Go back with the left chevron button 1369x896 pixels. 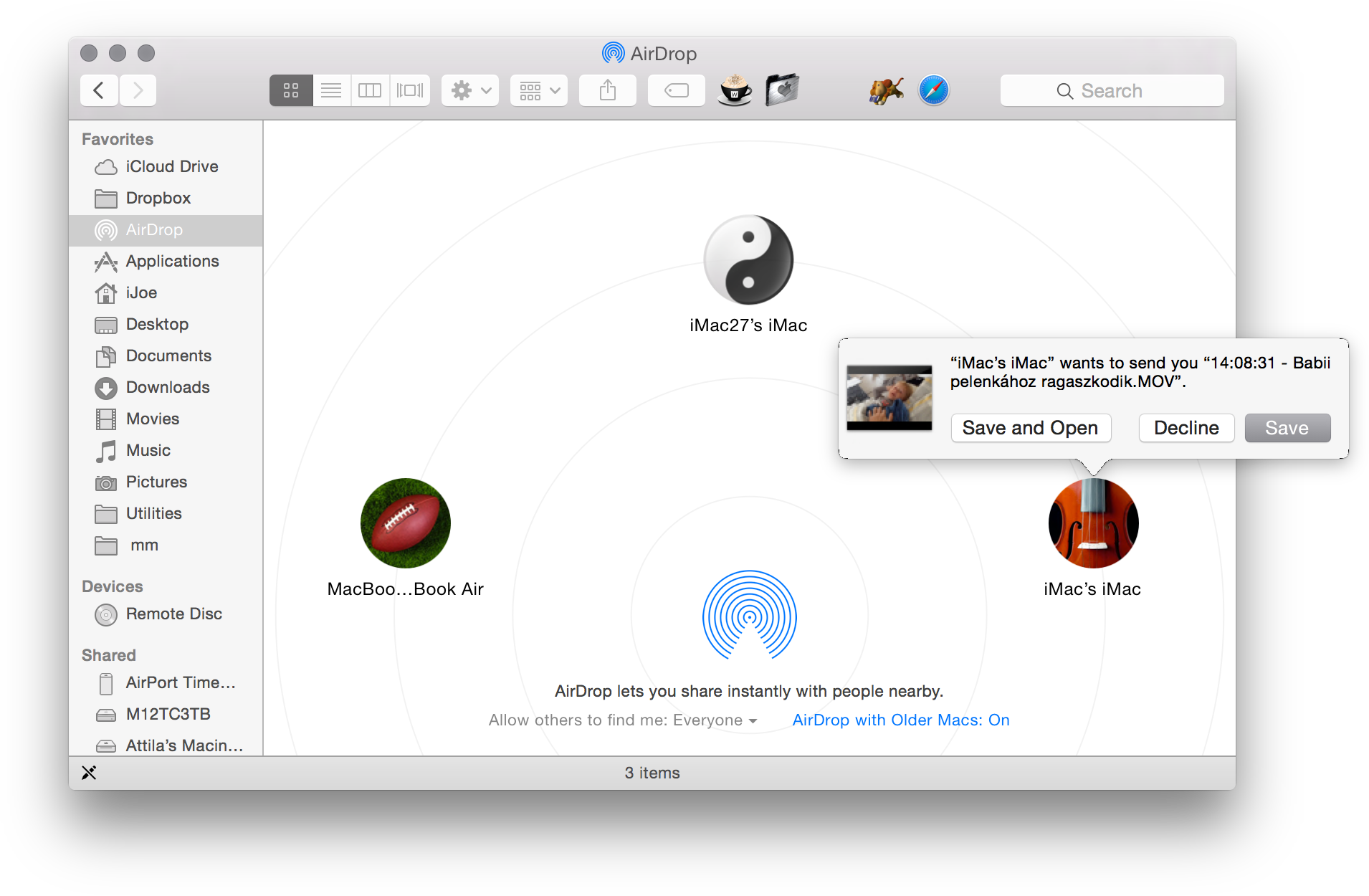click(99, 90)
